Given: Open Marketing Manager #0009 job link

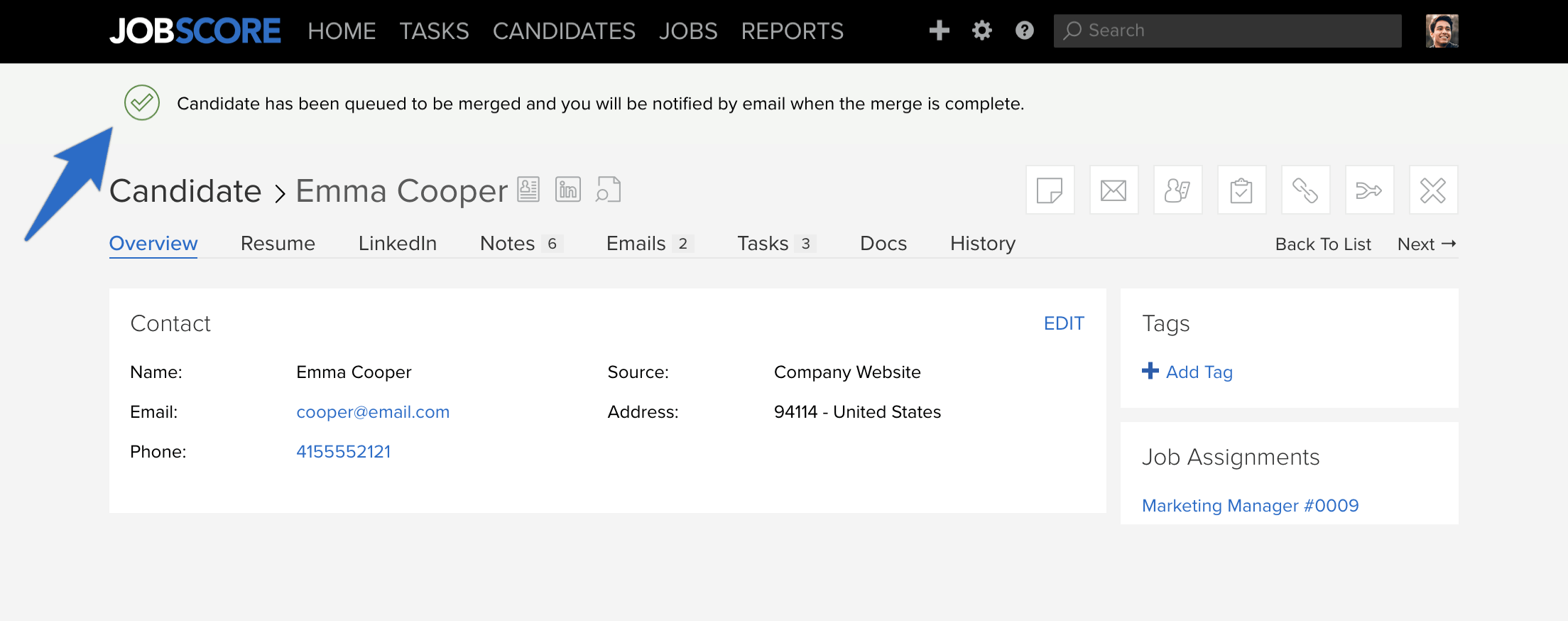Looking at the screenshot, I should [1251, 506].
